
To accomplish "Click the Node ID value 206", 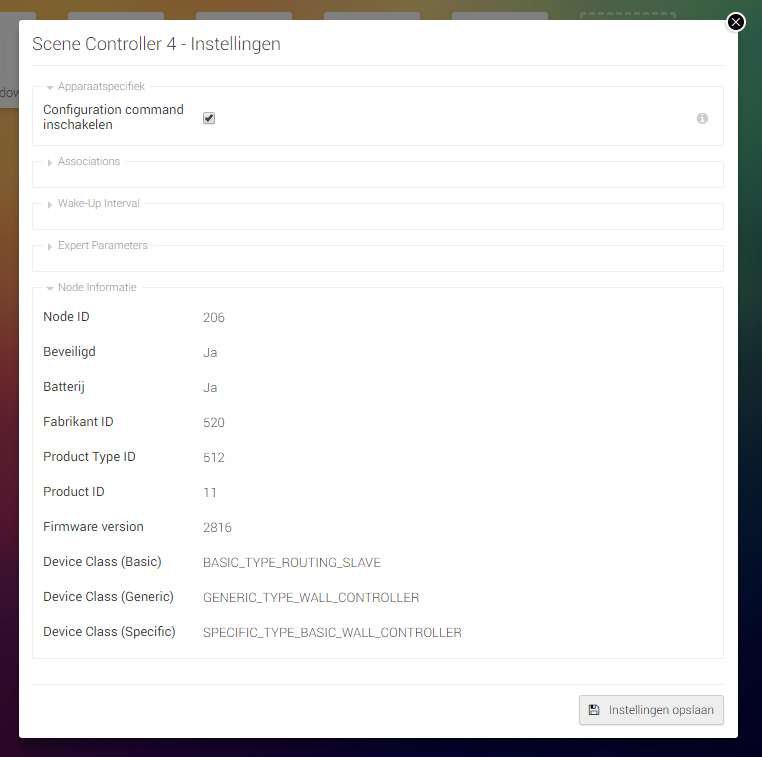I will pyautogui.click(x=214, y=317).
